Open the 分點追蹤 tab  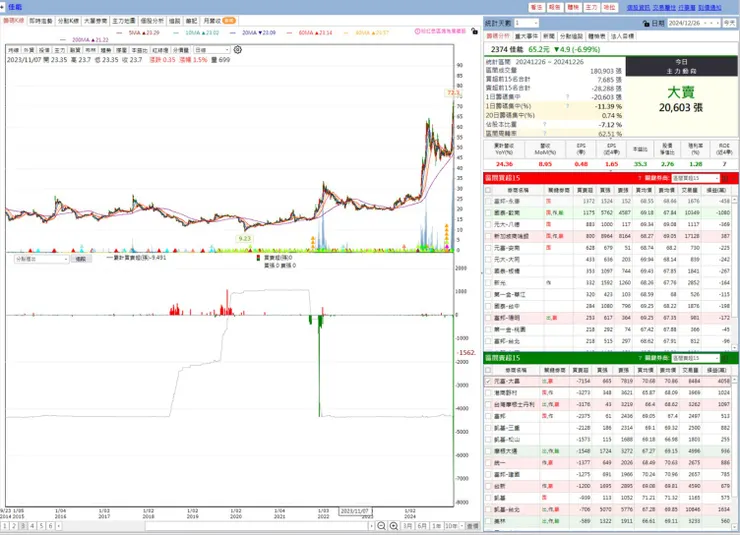pyautogui.click(x=572, y=36)
